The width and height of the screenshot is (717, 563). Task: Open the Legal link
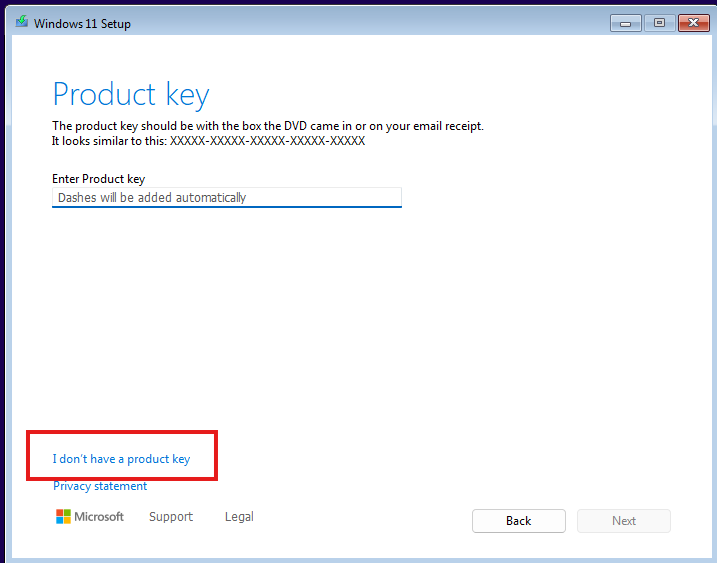pyautogui.click(x=239, y=517)
